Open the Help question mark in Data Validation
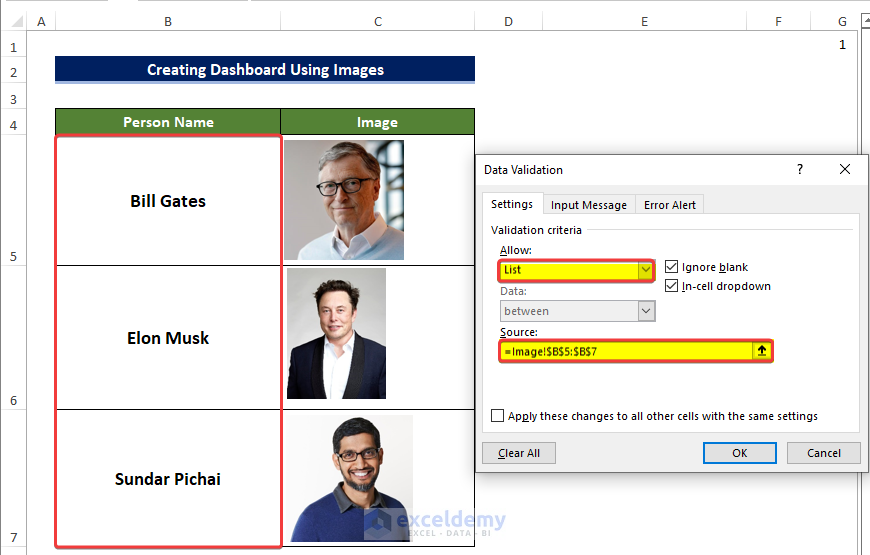 (800, 169)
